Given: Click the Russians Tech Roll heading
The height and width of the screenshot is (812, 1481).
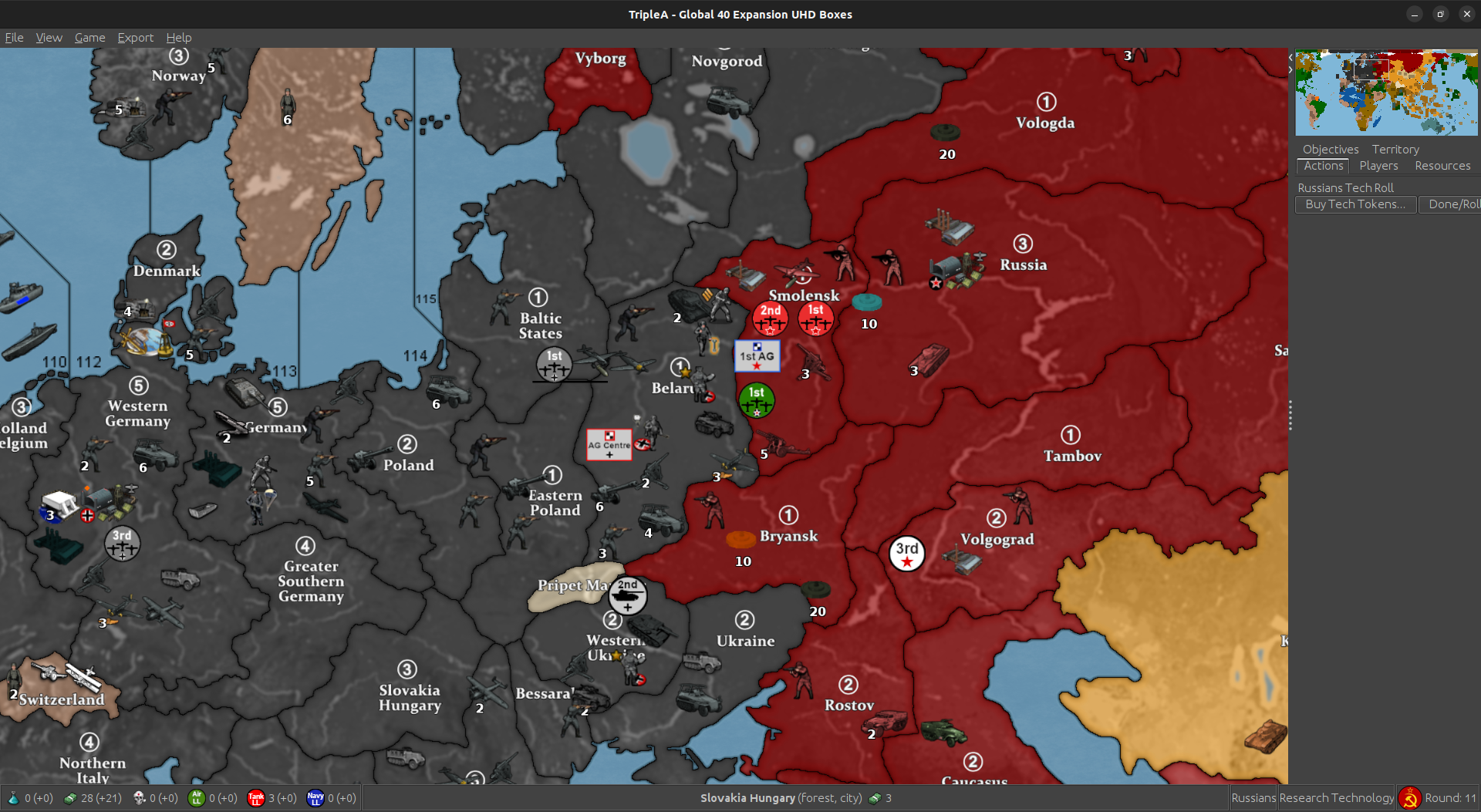Looking at the screenshot, I should pyautogui.click(x=1345, y=187).
